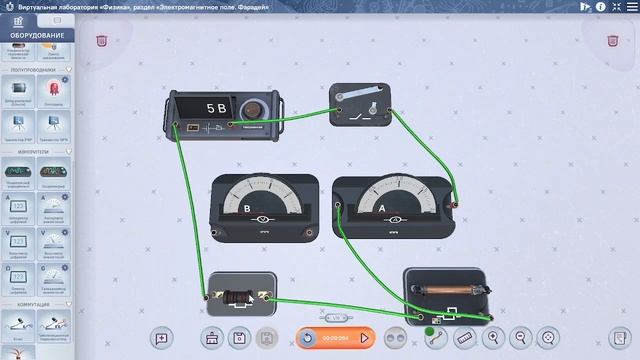Select the diode component in sidebar
640x360 pixels.
coord(18,91)
